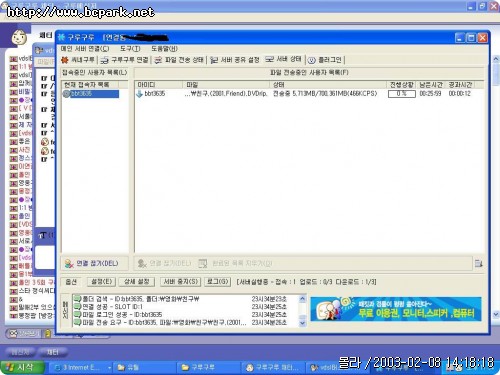
Task: Click the 구루구루 folder taskbar button
Action: [x=209, y=367]
